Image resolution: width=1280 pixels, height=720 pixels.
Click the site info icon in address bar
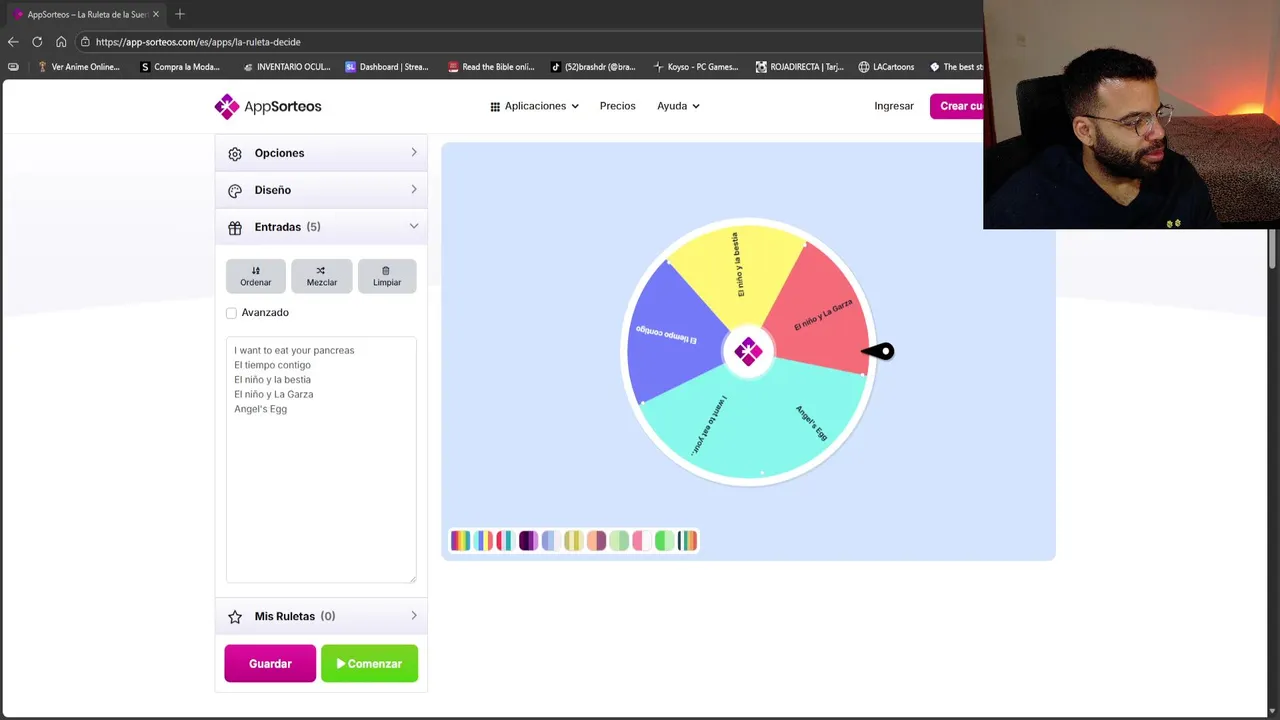(x=86, y=42)
